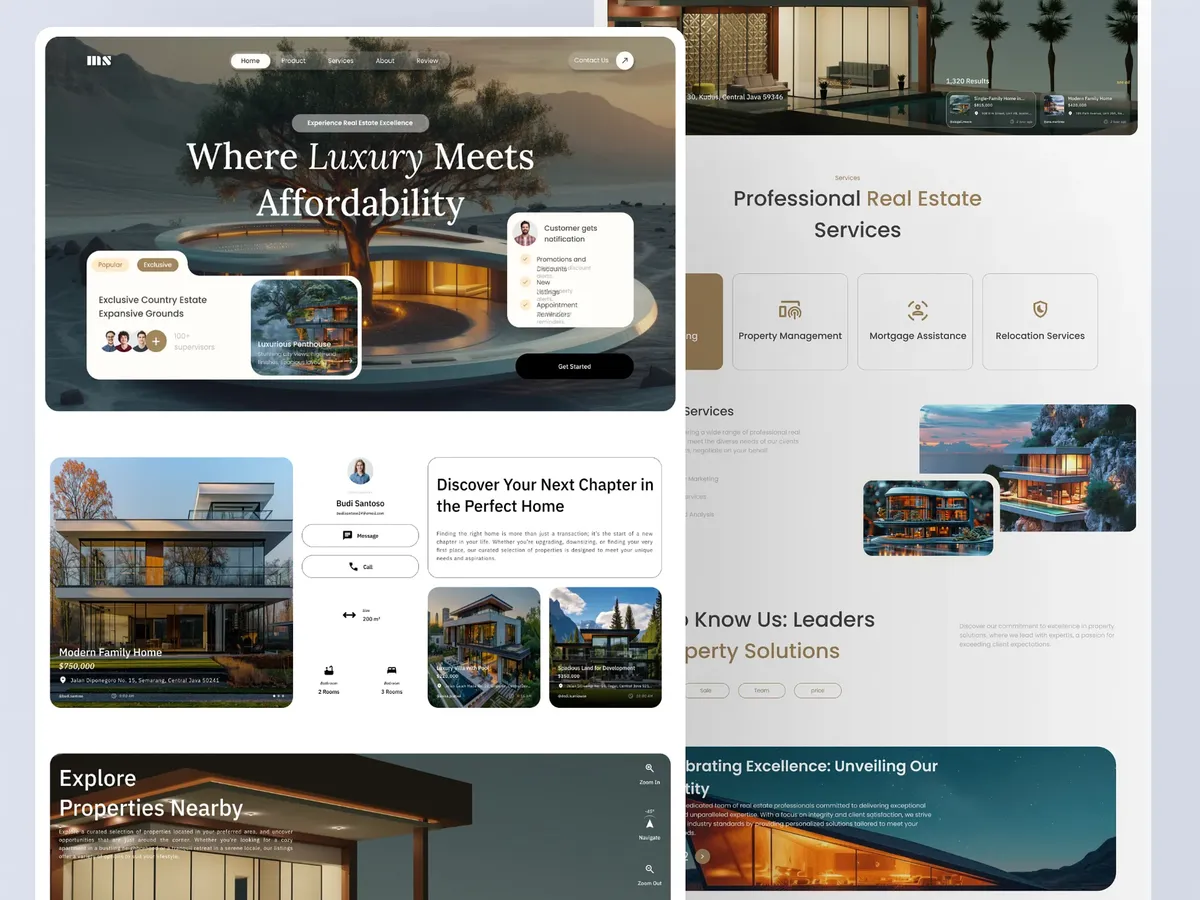Image resolution: width=1200 pixels, height=900 pixels.
Task: Click the Get Started button
Action: (574, 366)
